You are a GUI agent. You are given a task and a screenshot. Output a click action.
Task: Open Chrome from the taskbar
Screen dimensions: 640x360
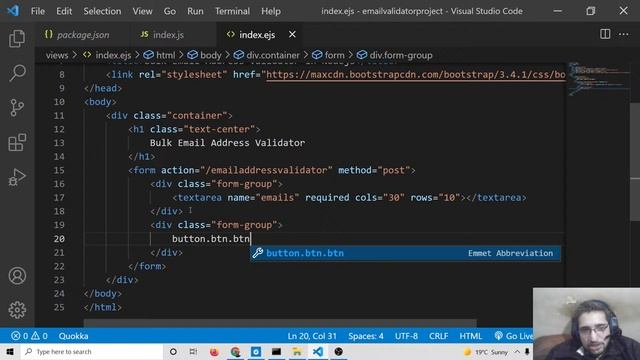[235, 351]
